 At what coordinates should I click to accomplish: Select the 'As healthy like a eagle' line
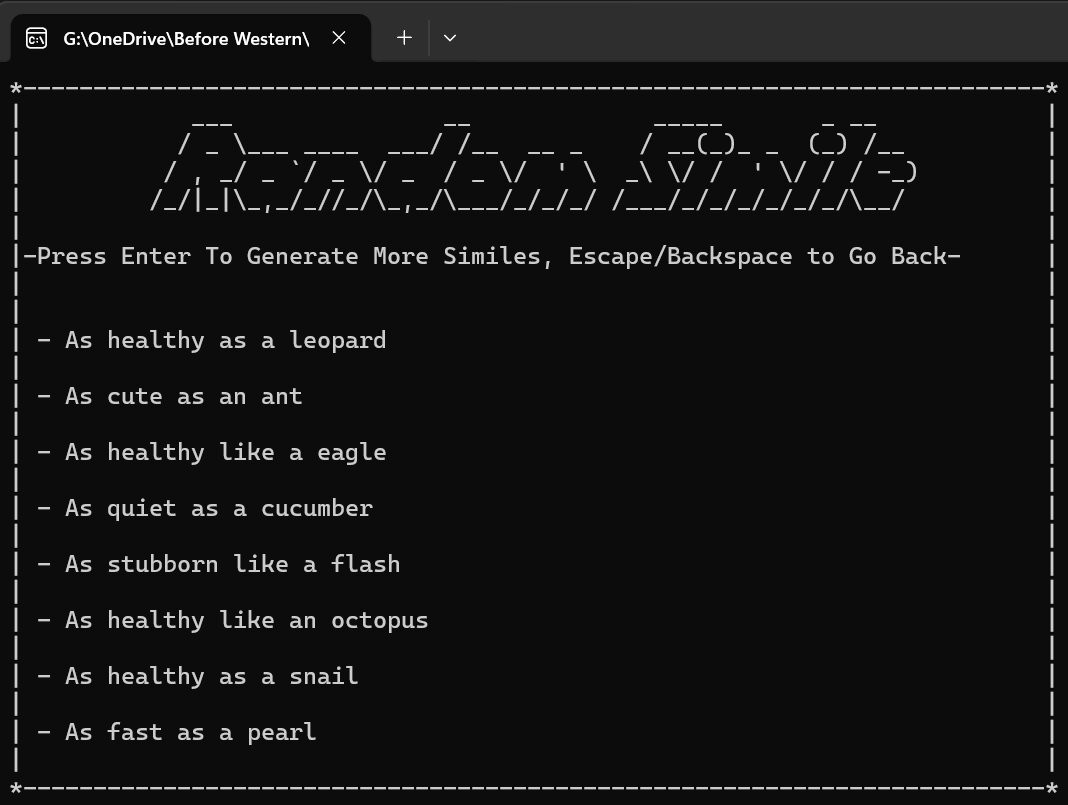[225, 452]
